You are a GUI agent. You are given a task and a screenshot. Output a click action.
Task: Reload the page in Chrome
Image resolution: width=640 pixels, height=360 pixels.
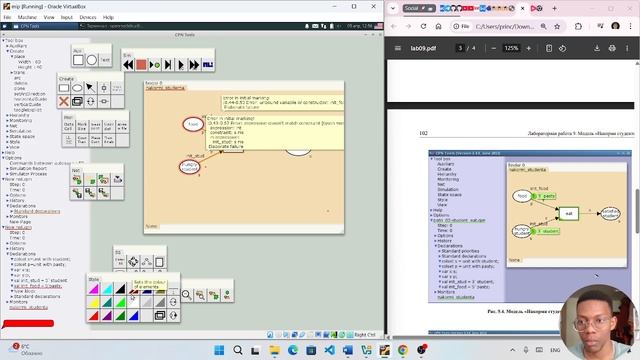click(423, 26)
